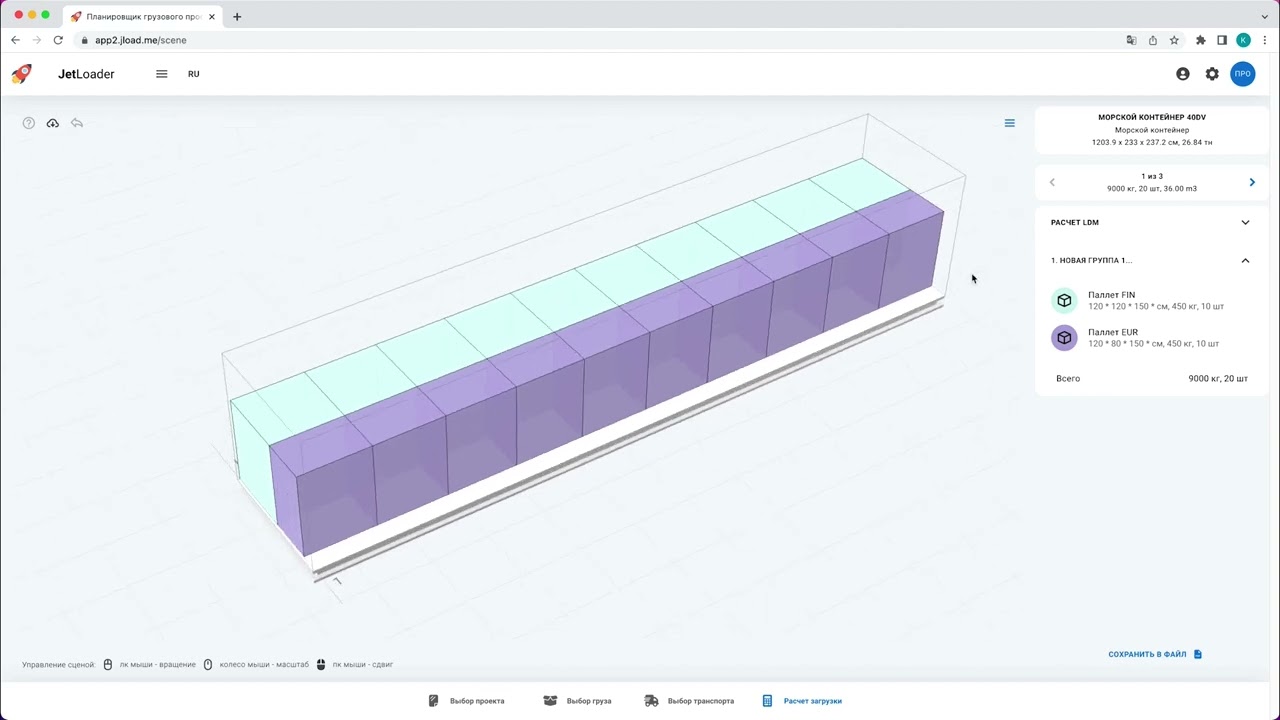The height and width of the screenshot is (720, 1280).
Task: Go to next container with right arrow
Action: click(1252, 182)
